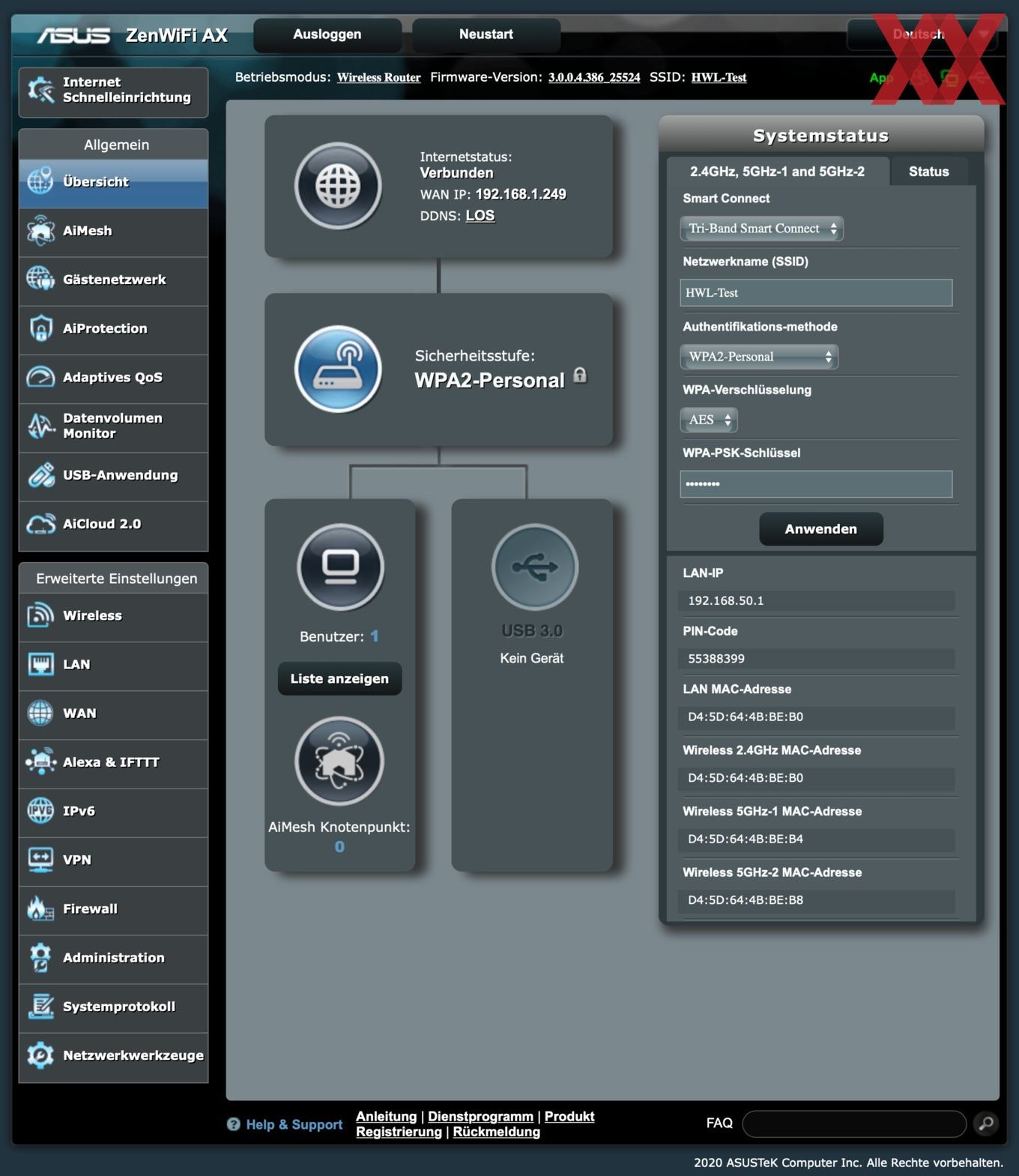Open Wireless settings icon
Screen dimensions: 1019x1176
[x=40, y=615]
